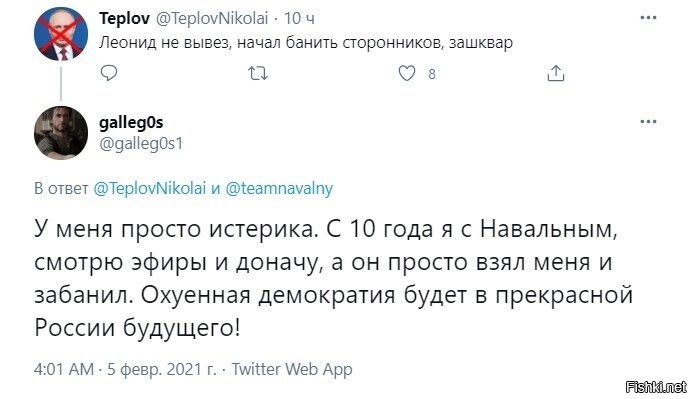692x399 pixels.
Task: Open the Teplov display name link
Action: click(x=124, y=19)
